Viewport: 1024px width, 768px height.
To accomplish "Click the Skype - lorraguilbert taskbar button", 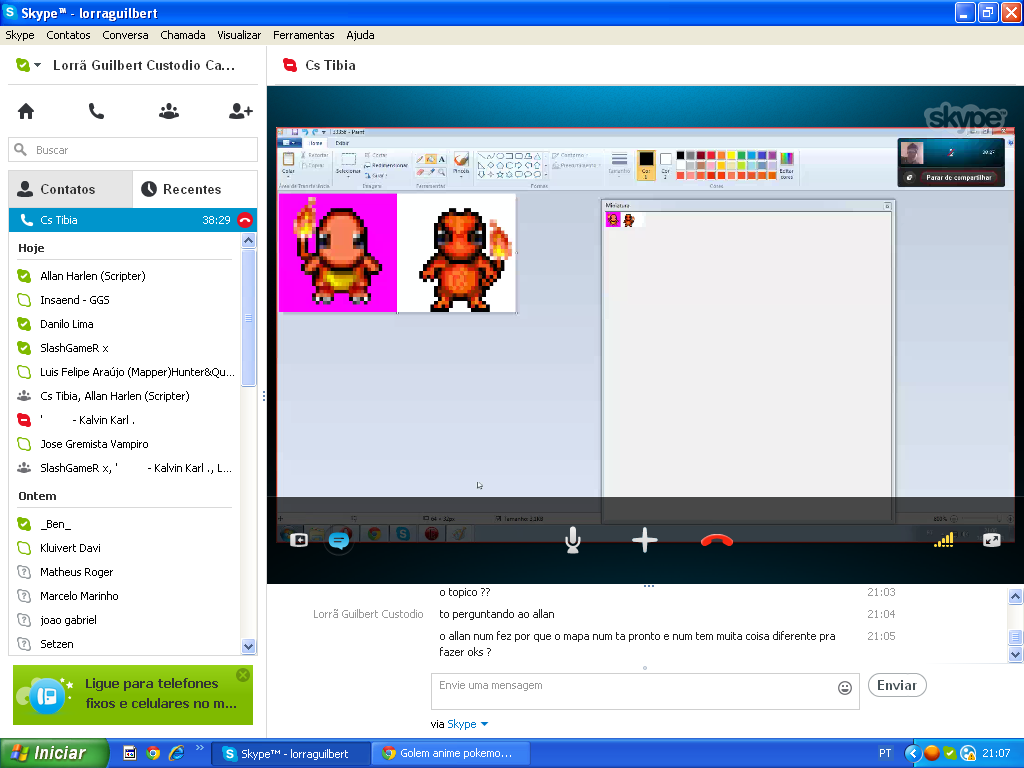I will click(x=291, y=753).
